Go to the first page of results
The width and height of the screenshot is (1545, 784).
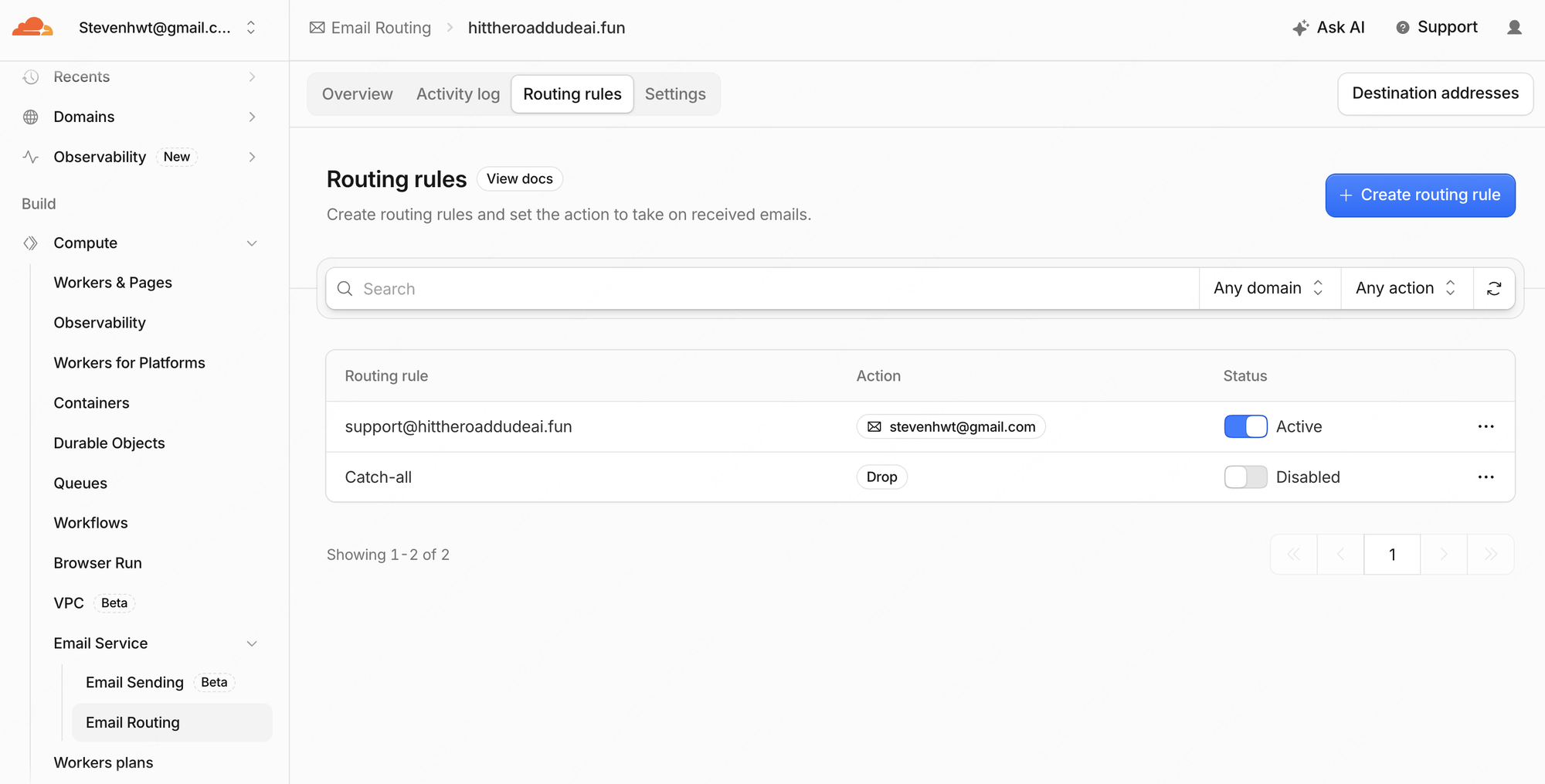click(x=1293, y=555)
